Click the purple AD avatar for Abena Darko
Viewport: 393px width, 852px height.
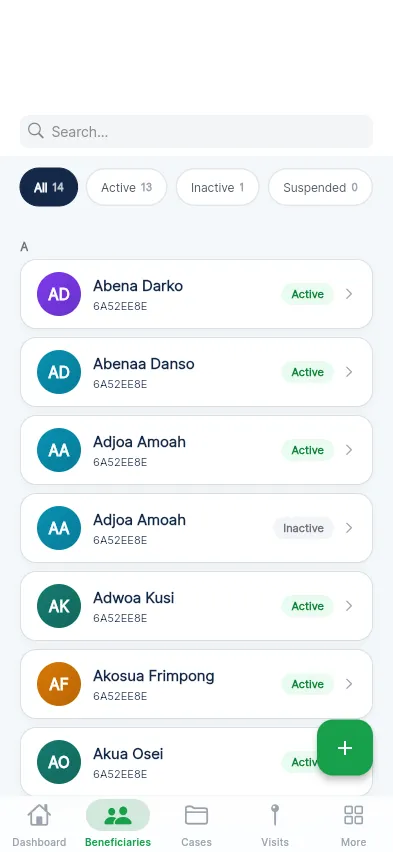point(59,294)
